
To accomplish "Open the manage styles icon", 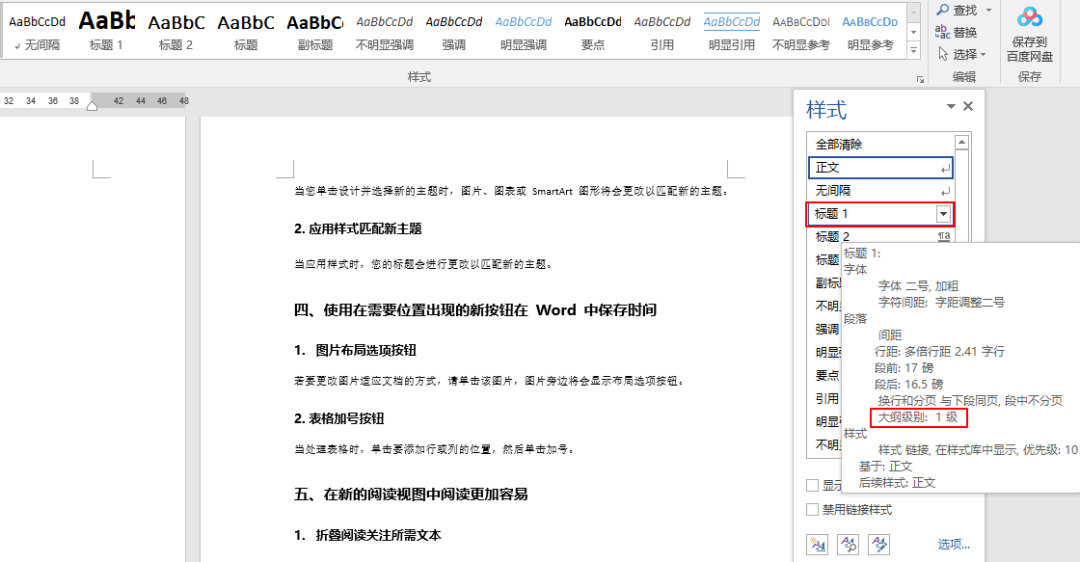I will point(879,544).
